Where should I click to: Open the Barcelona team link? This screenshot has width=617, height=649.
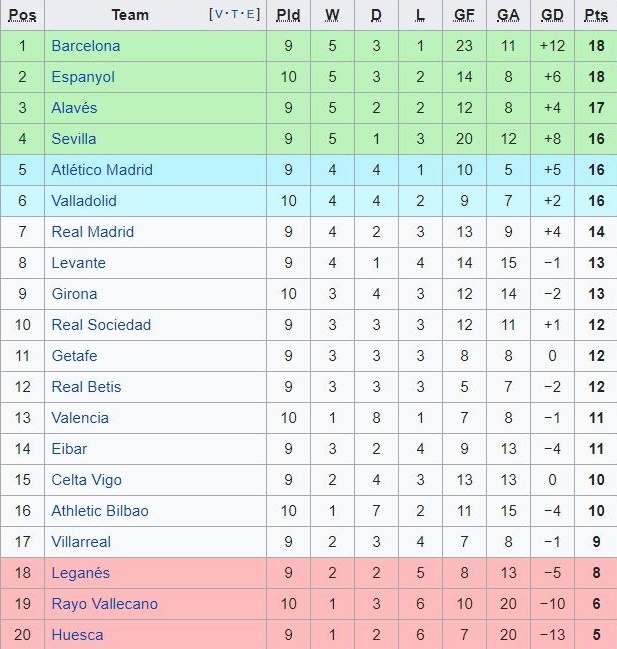[85, 46]
